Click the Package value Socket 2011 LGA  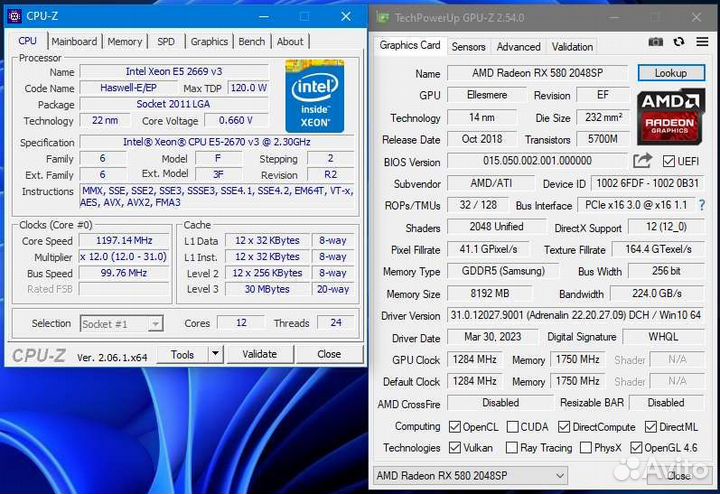point(173,104)
